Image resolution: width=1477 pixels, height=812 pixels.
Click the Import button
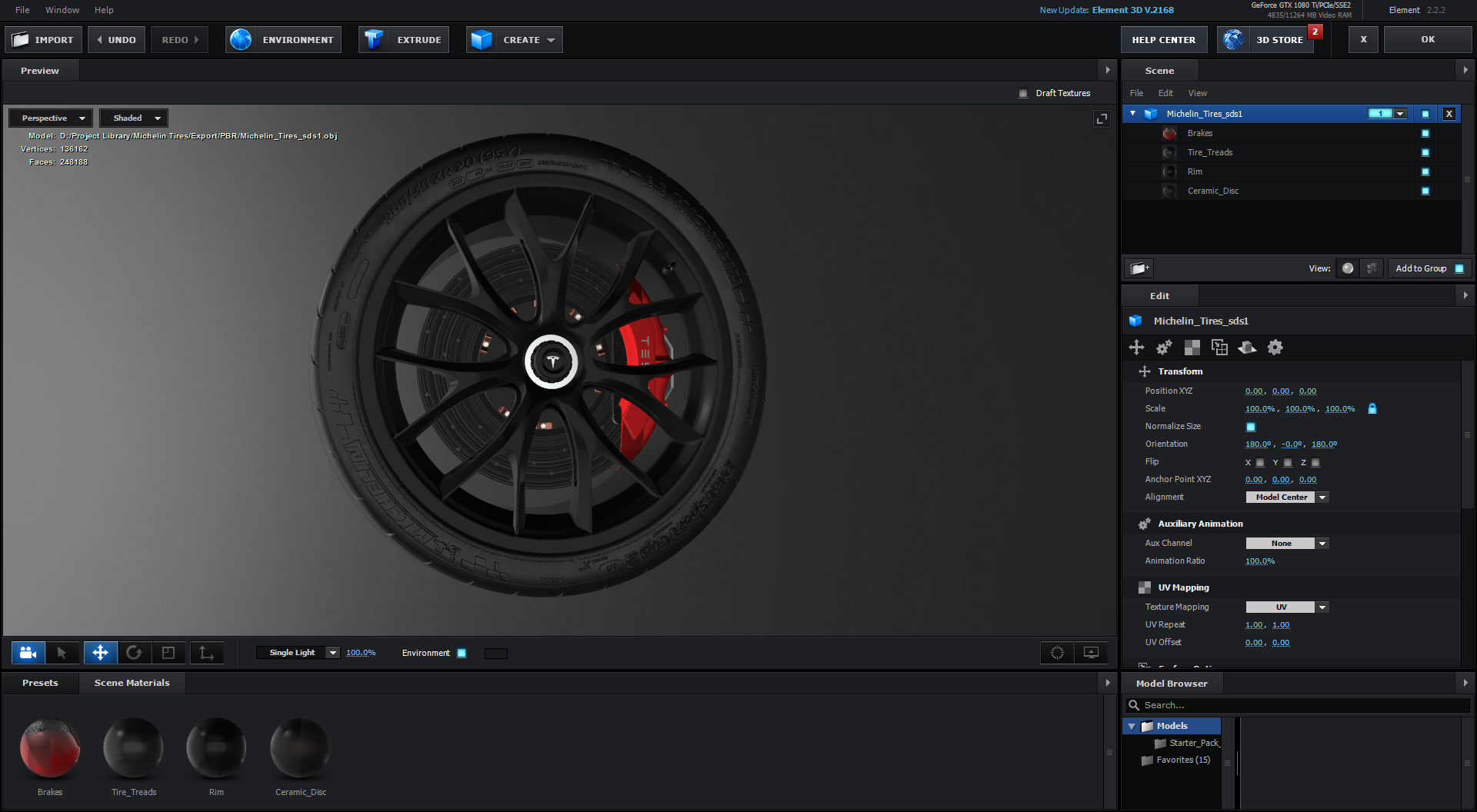(43, 40)
